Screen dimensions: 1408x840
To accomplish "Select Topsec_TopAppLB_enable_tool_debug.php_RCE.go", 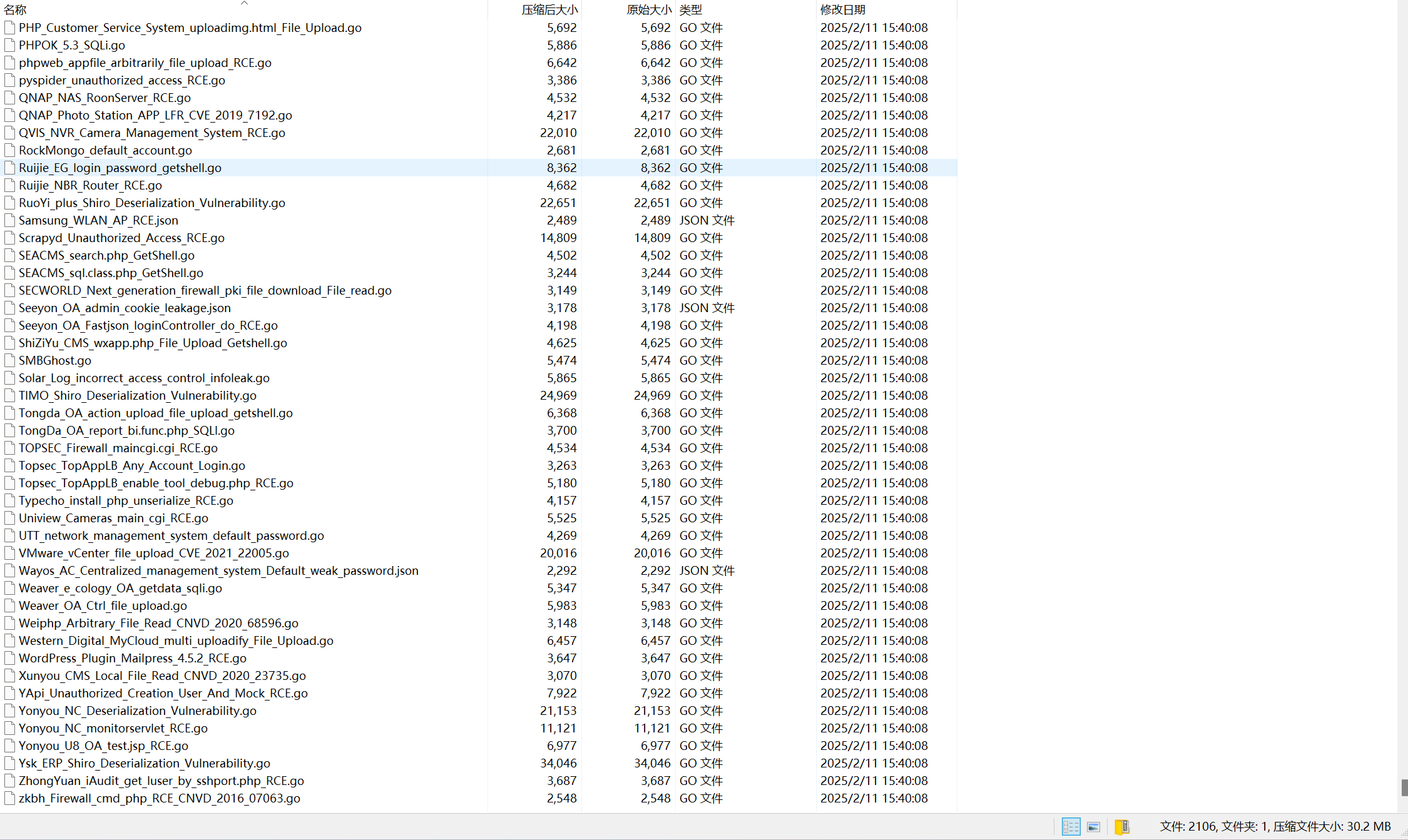I will 156,483.
